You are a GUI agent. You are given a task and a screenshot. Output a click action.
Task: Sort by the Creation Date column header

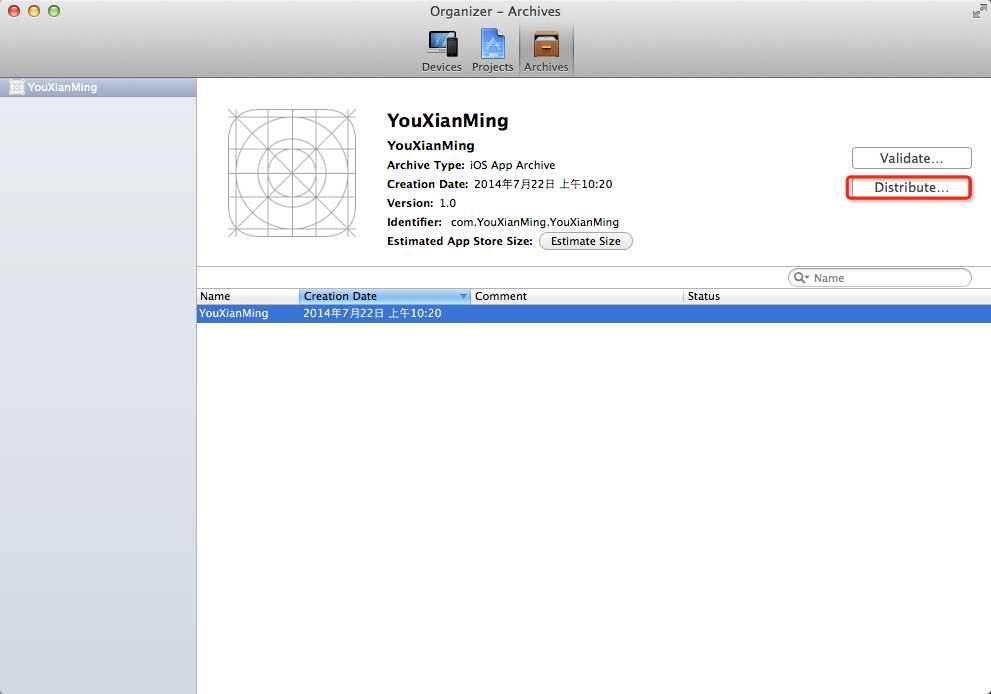(x=384, y=296)
